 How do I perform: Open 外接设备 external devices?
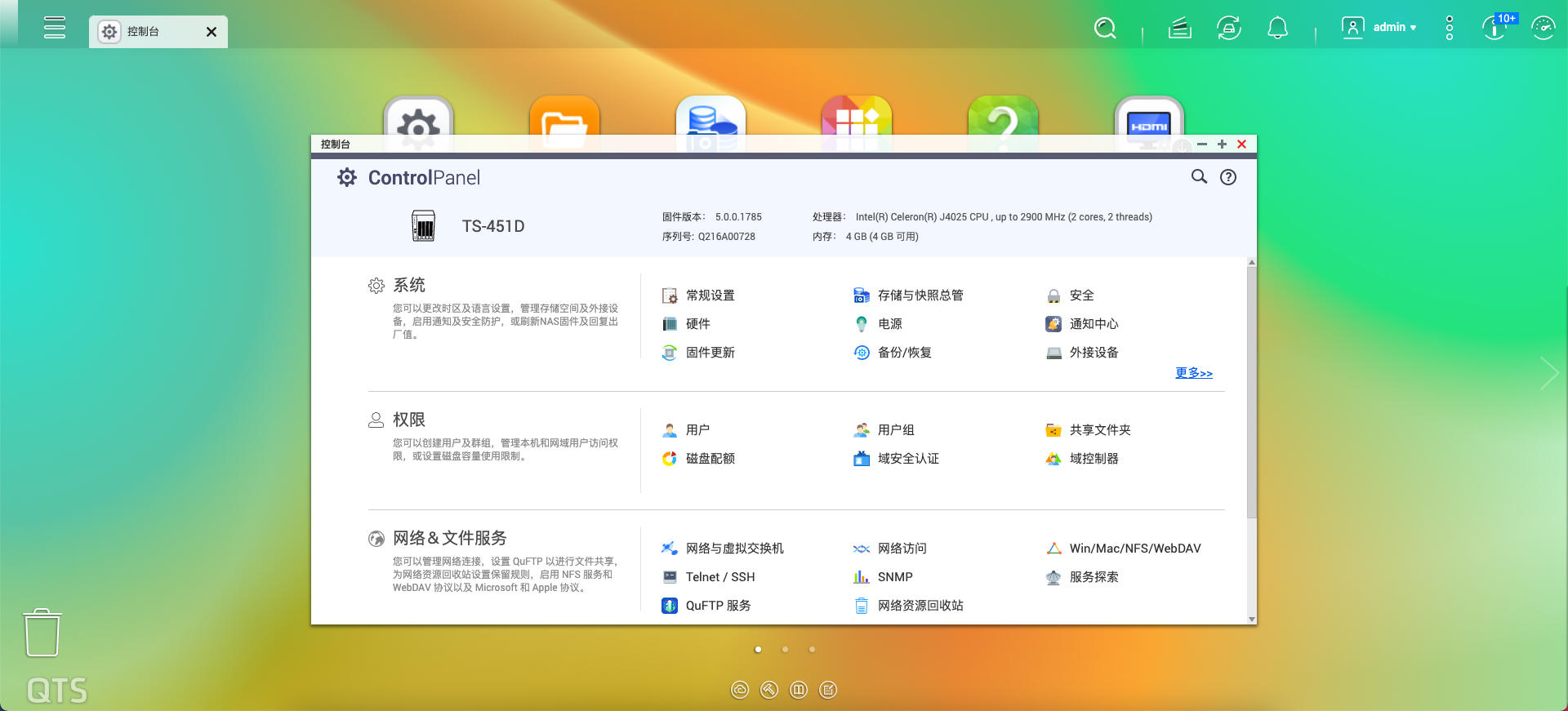click(1082, 353)
